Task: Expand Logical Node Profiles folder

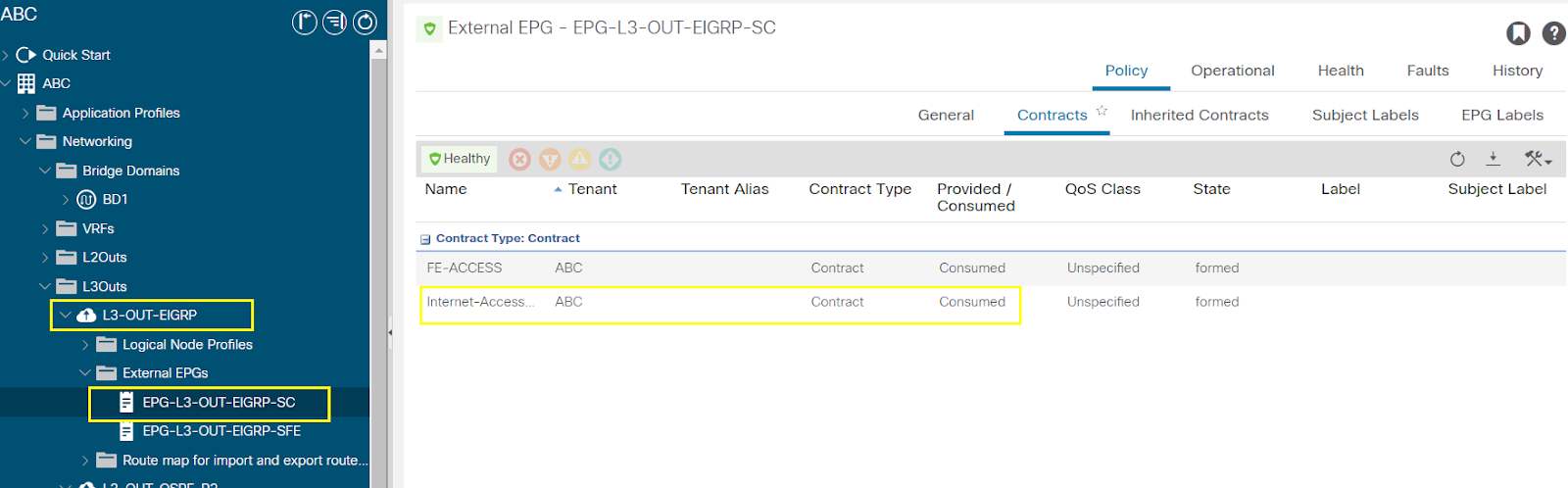Action: 85,344
